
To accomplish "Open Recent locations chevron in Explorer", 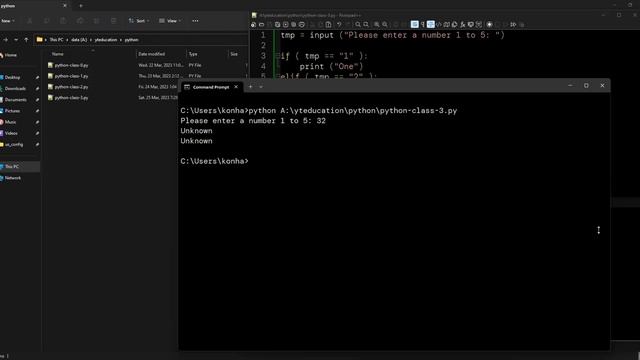I will (16, 40).
